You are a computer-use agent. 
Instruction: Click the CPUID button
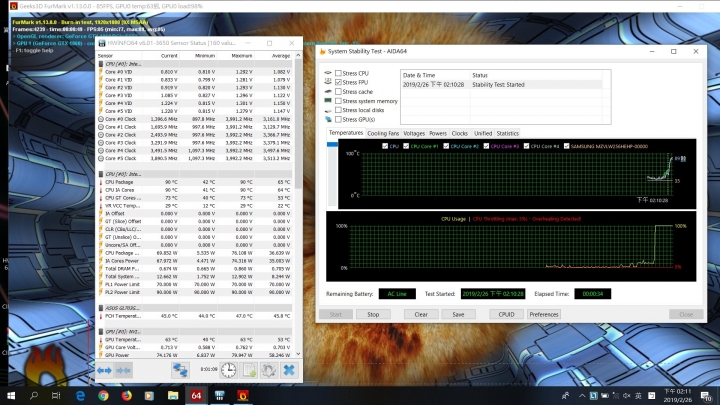point(506,314)
